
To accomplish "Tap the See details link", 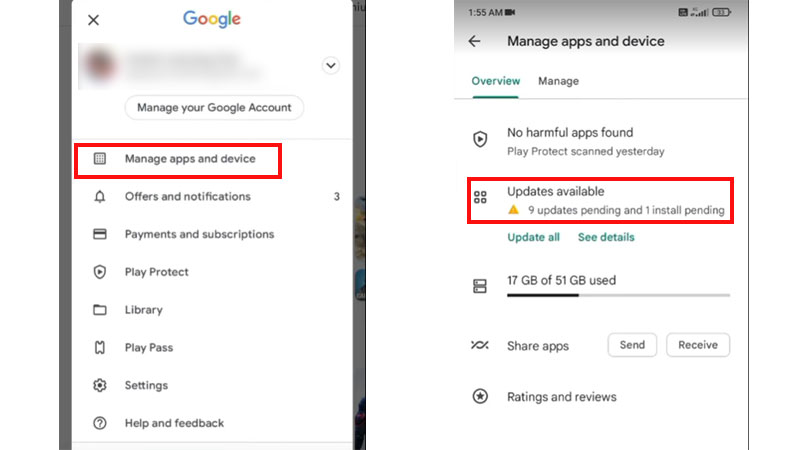I will (606, 237).
